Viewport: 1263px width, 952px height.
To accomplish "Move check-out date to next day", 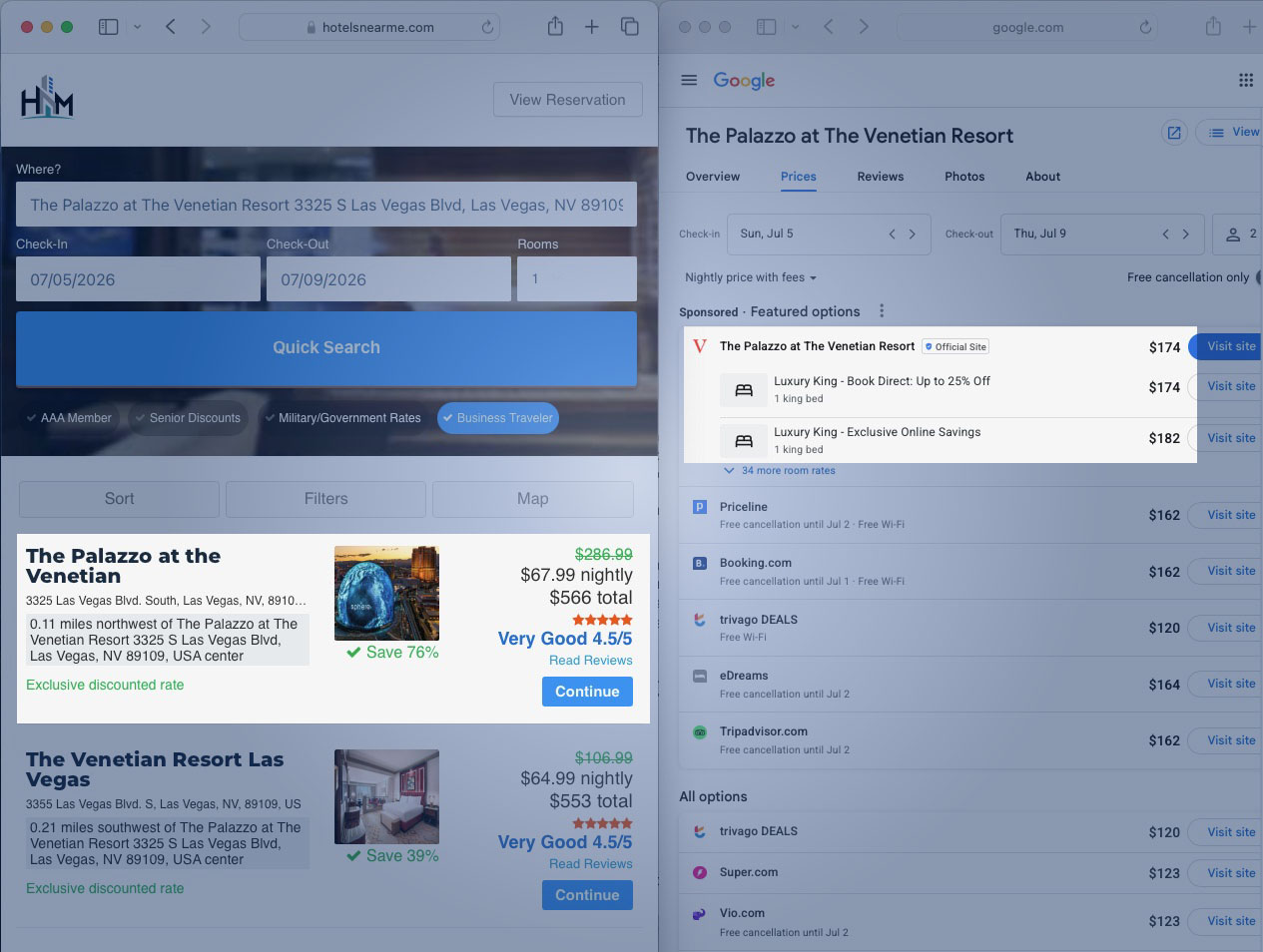I will 1185,234.
